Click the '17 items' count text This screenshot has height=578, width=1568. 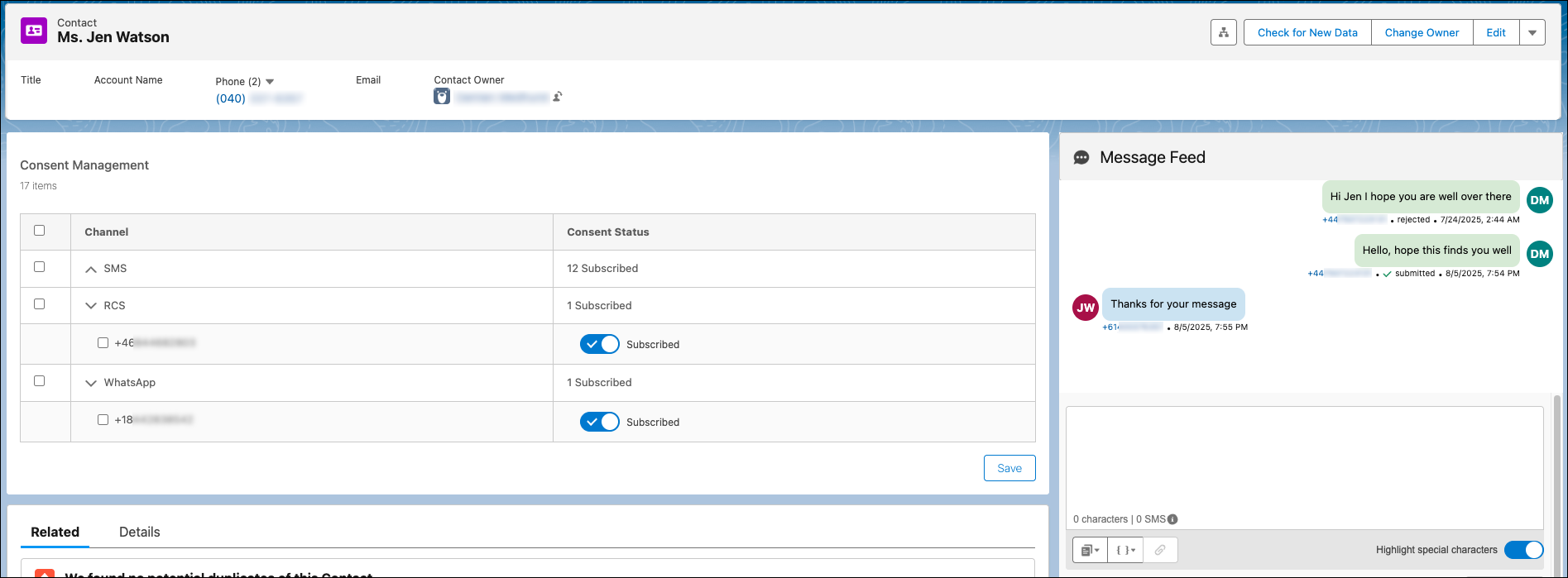pyautogui.click(x=38, y=186)
